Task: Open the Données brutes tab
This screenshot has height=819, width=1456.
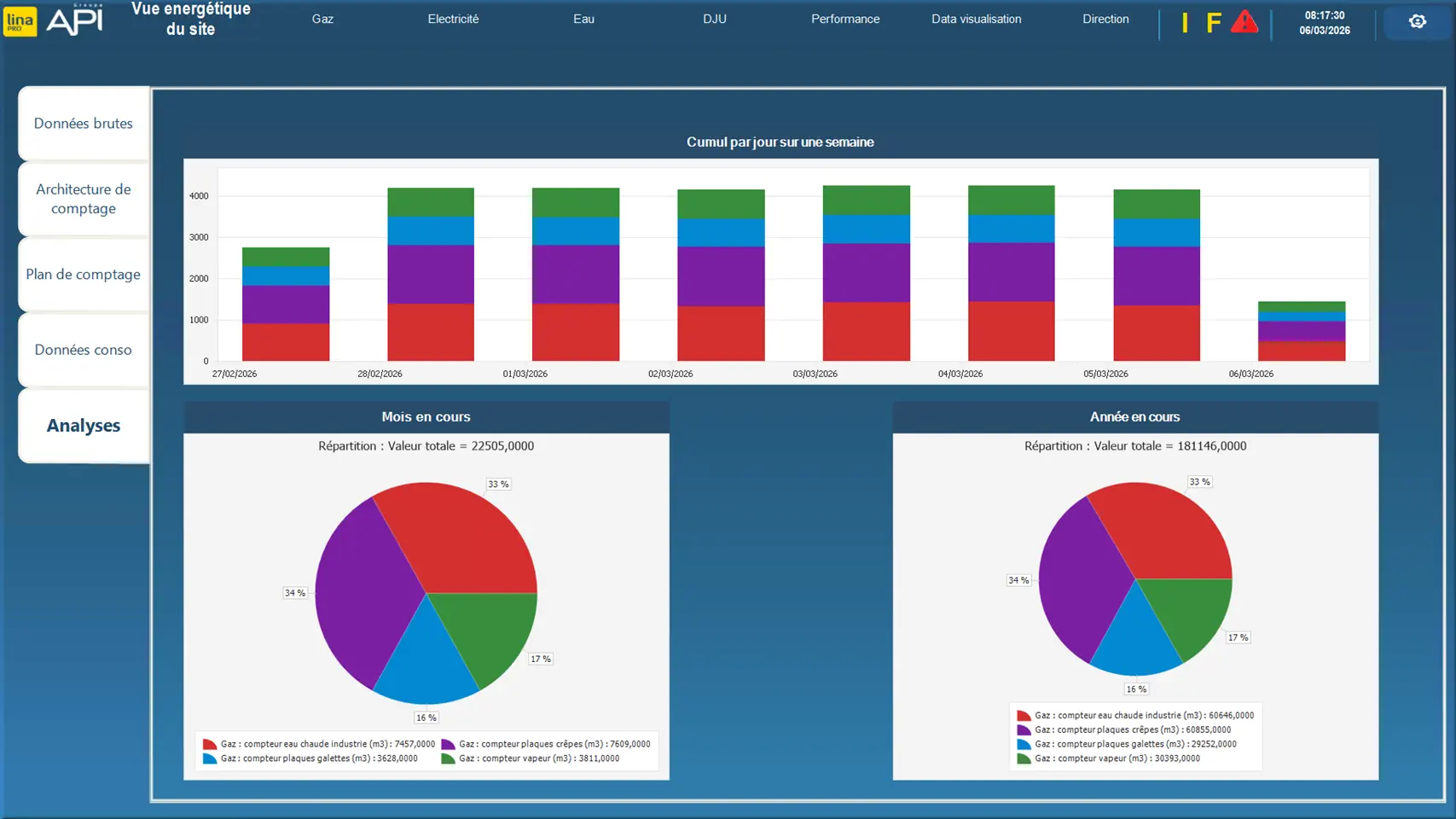Action: 84,124
